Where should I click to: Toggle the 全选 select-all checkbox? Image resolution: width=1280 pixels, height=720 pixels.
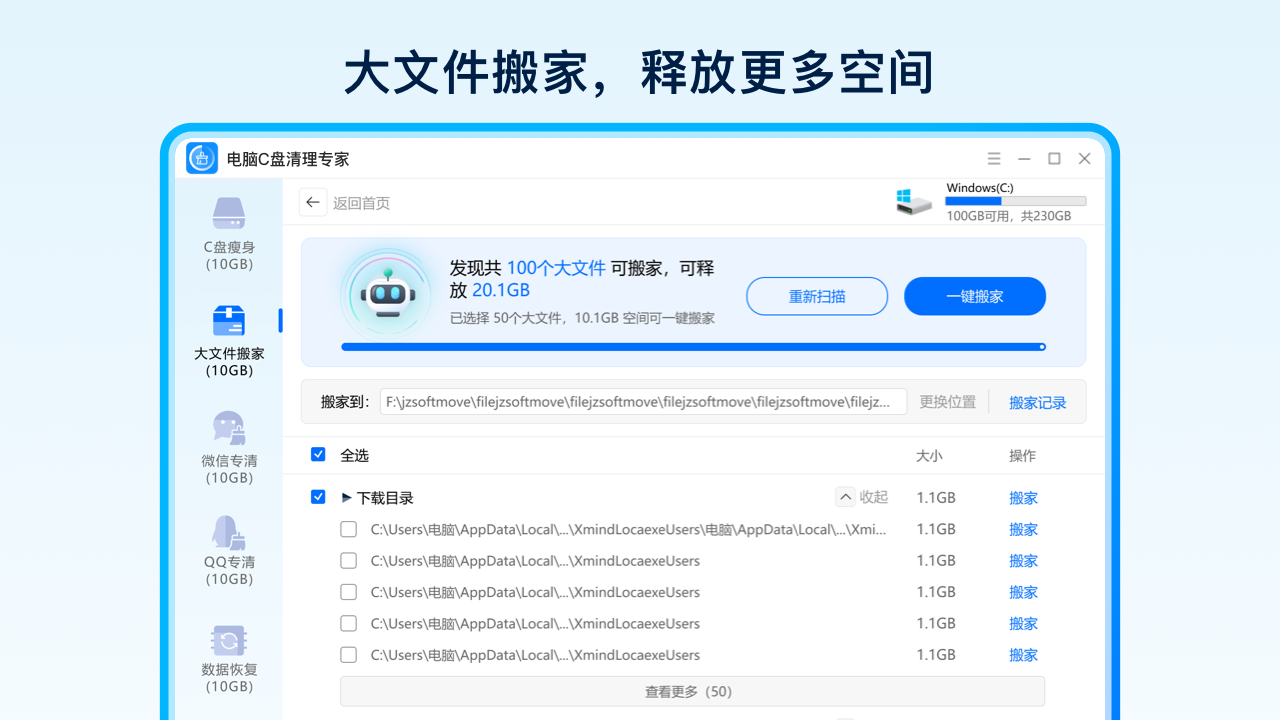click(x=318, y=454)
